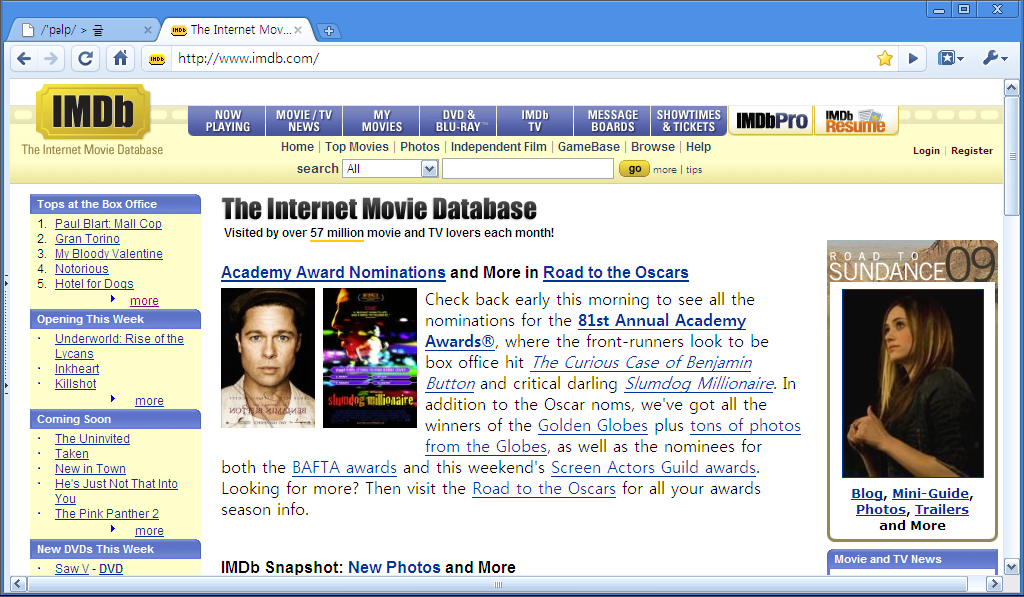Open the Showtimes & Tickets tab
The image size is (1024, 597).
(x=689, y=121)
